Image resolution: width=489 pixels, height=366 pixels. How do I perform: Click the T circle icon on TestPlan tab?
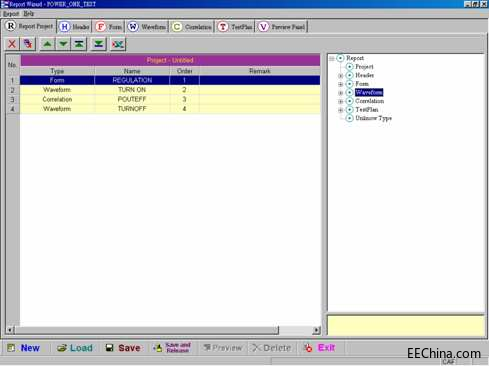pyautogui.click(x=223, y=27)
